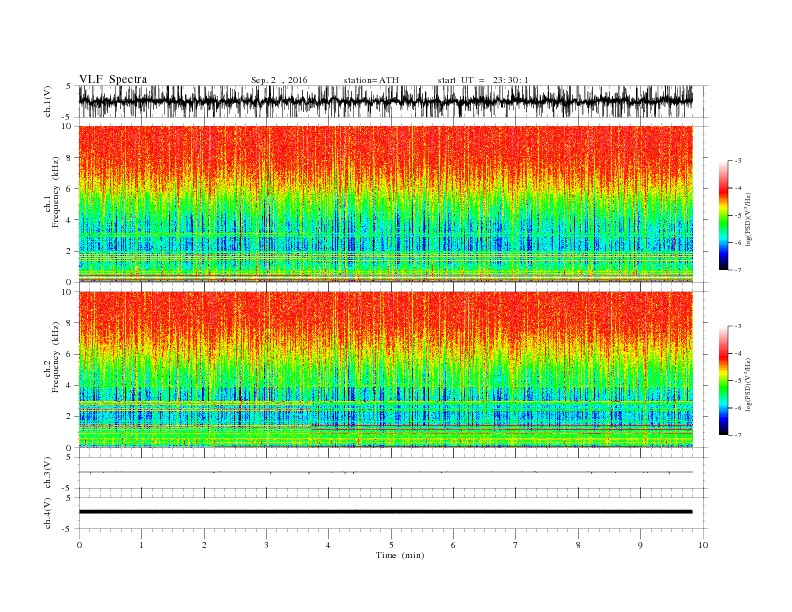
Task: Click the "start UT = 23:30:1" header text
Action: pyautogui.click(x=483, y=80)
